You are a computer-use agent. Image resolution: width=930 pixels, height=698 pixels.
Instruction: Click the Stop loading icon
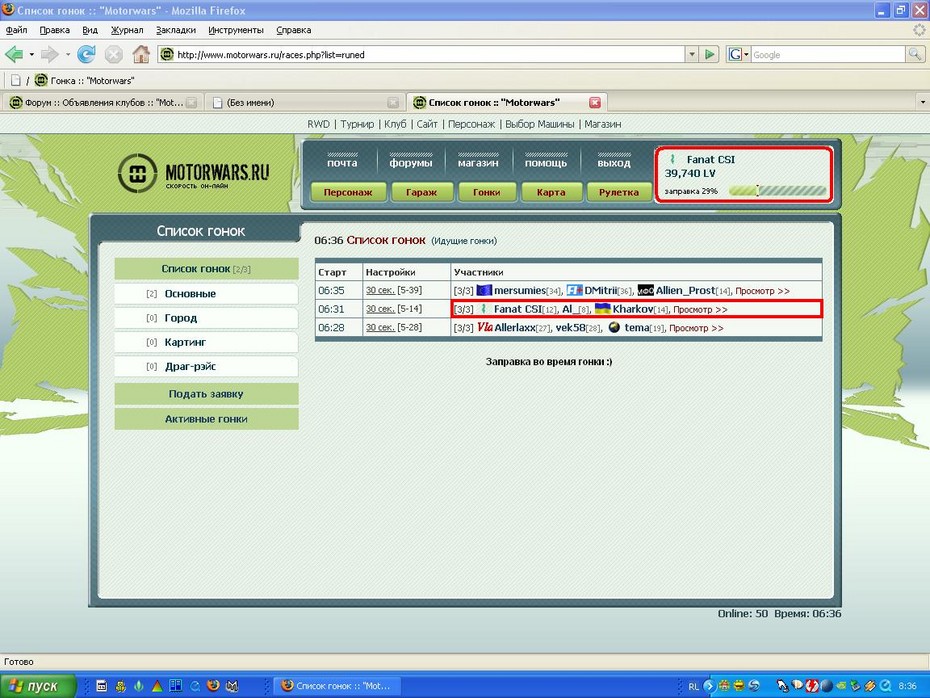pyautogui.click(x=114, y=55)
